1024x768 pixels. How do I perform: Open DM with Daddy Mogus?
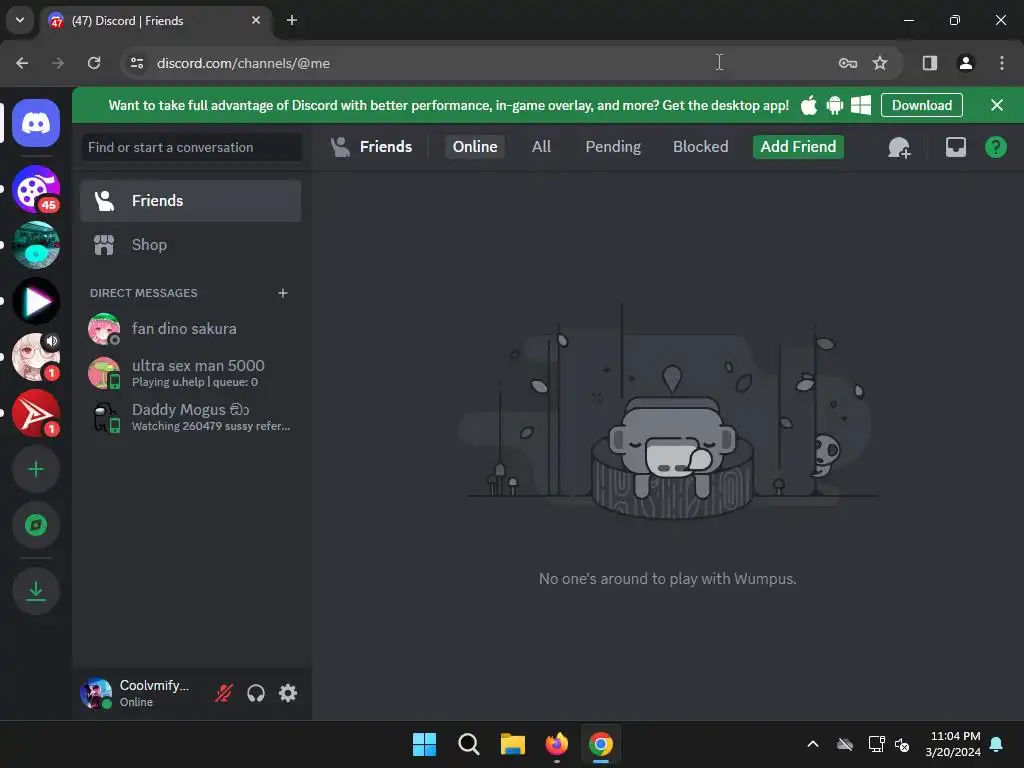[x=191, y=417]
